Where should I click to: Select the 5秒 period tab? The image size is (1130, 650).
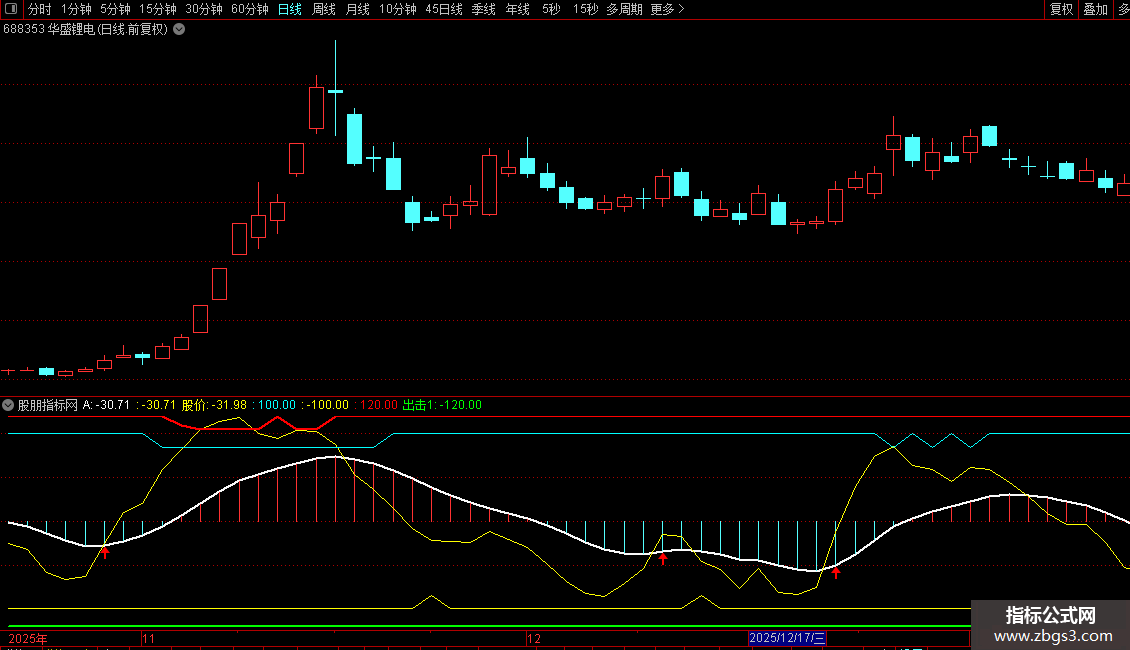pos(551,9)
